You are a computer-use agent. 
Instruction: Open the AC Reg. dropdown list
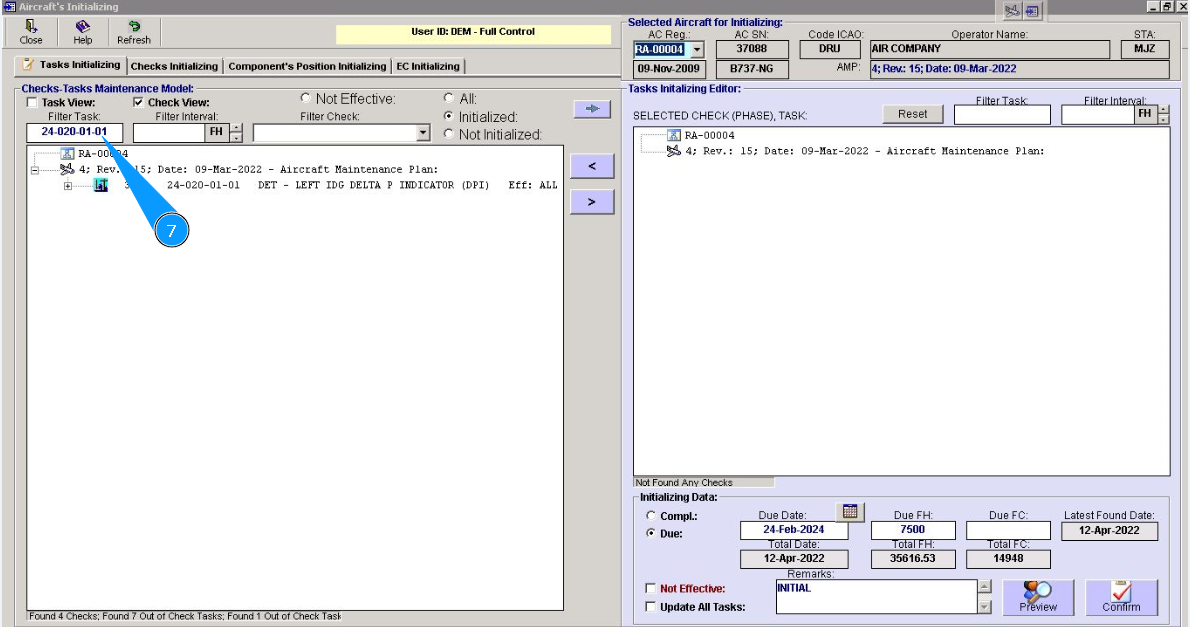pyautogui.click(x=697, y=49)
